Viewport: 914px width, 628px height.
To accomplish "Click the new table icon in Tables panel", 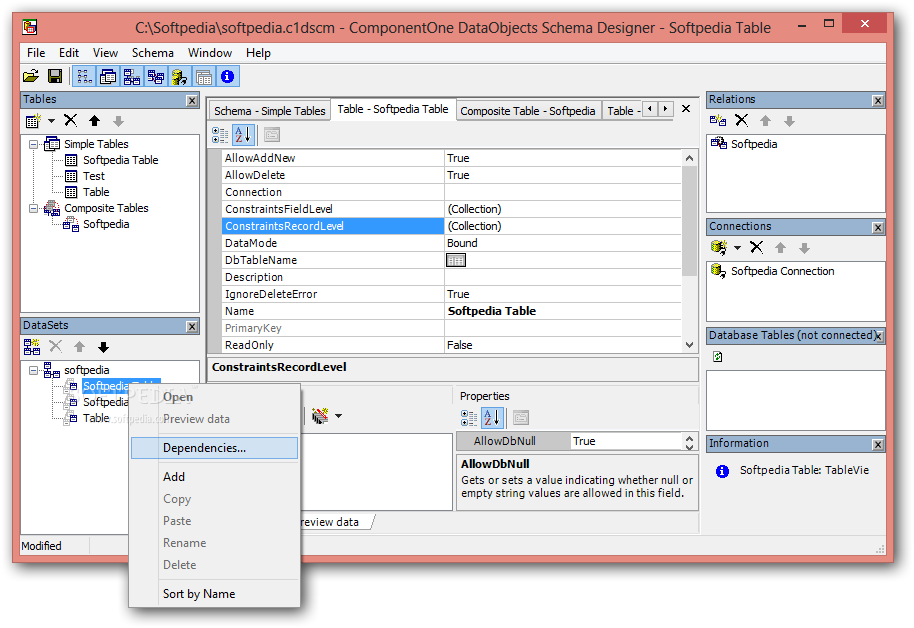I will point(33,121).
